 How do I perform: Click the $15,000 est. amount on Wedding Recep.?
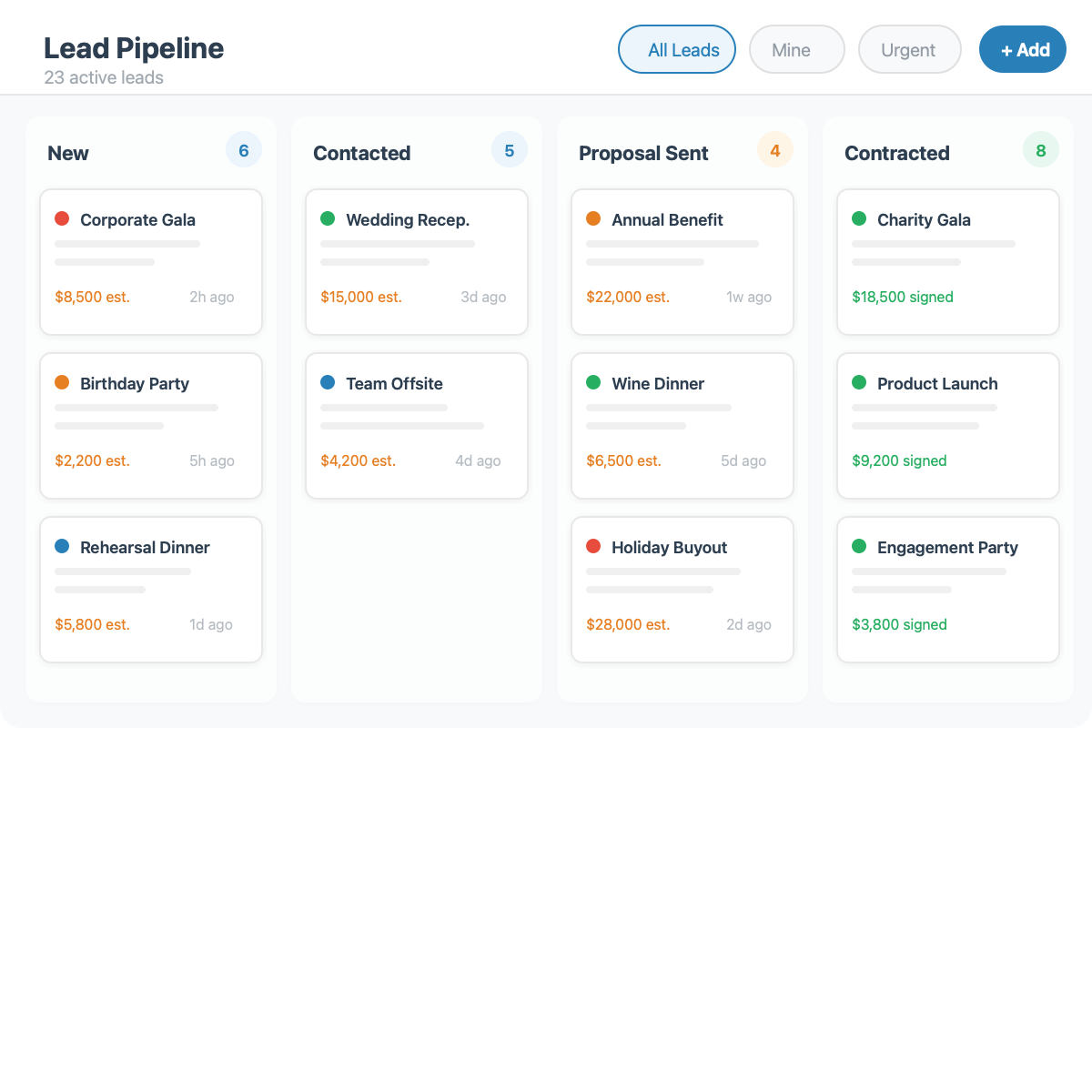click(x=360, y=297)
